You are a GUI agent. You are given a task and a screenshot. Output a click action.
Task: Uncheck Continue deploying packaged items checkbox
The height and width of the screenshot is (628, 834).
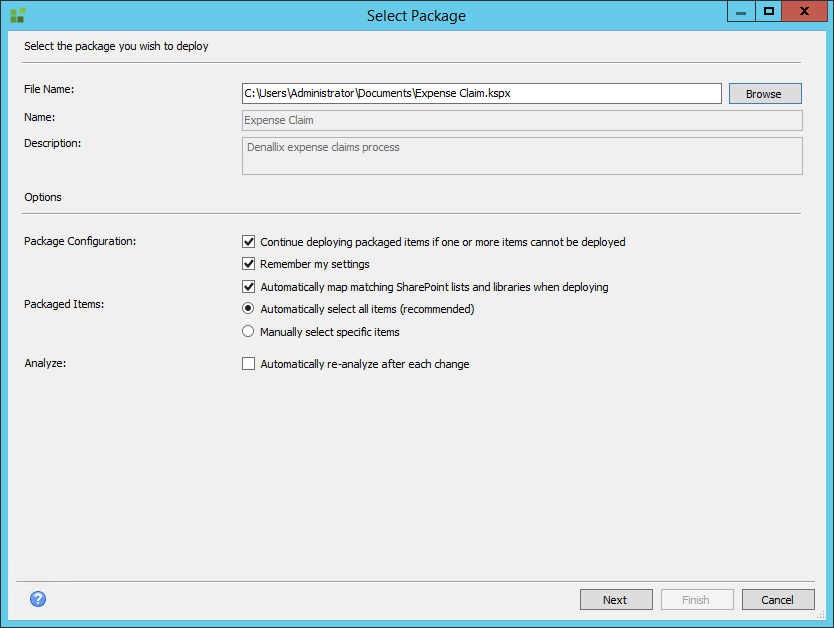(249, 242)
